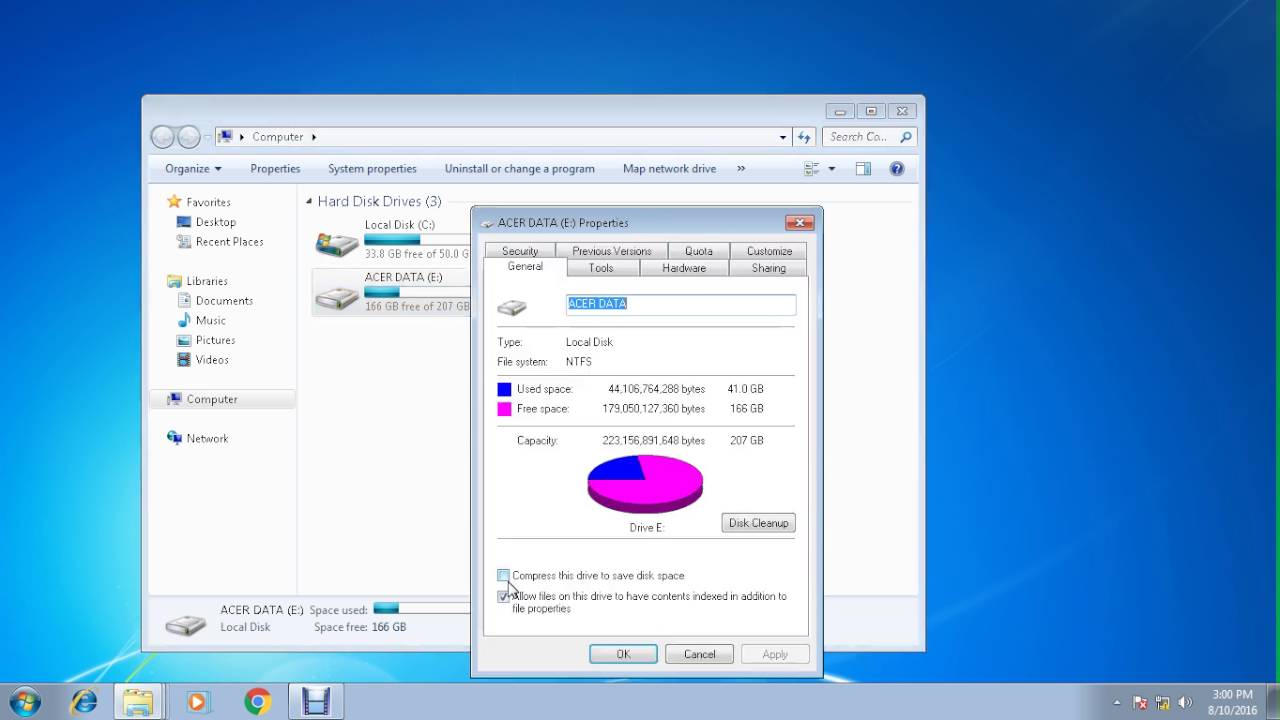Click the Action Center flag icon in tray
1280x720 pixels.
pyautogui.click(x=1140, y=702)
